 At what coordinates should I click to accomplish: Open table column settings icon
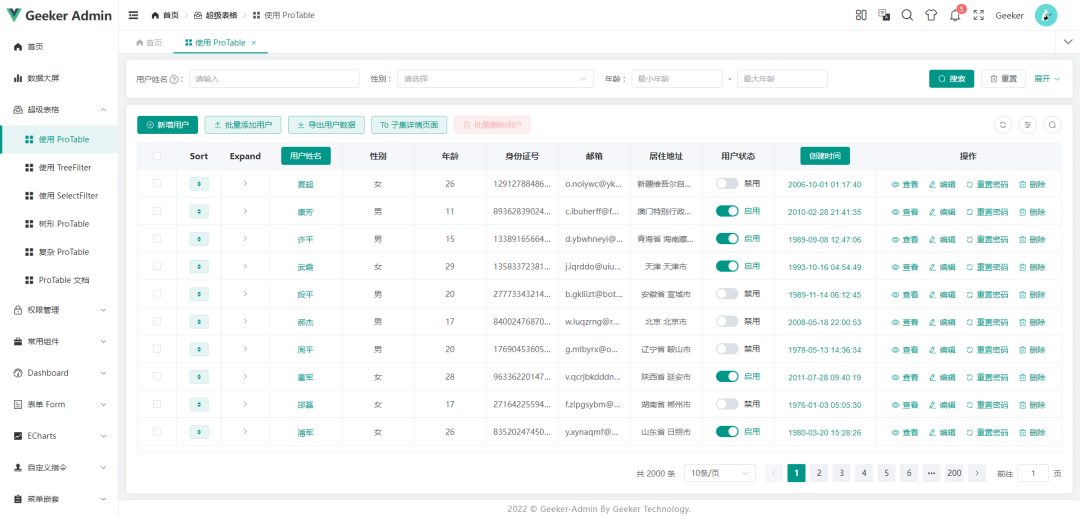pyautogui.click(x=1027, y=125)
